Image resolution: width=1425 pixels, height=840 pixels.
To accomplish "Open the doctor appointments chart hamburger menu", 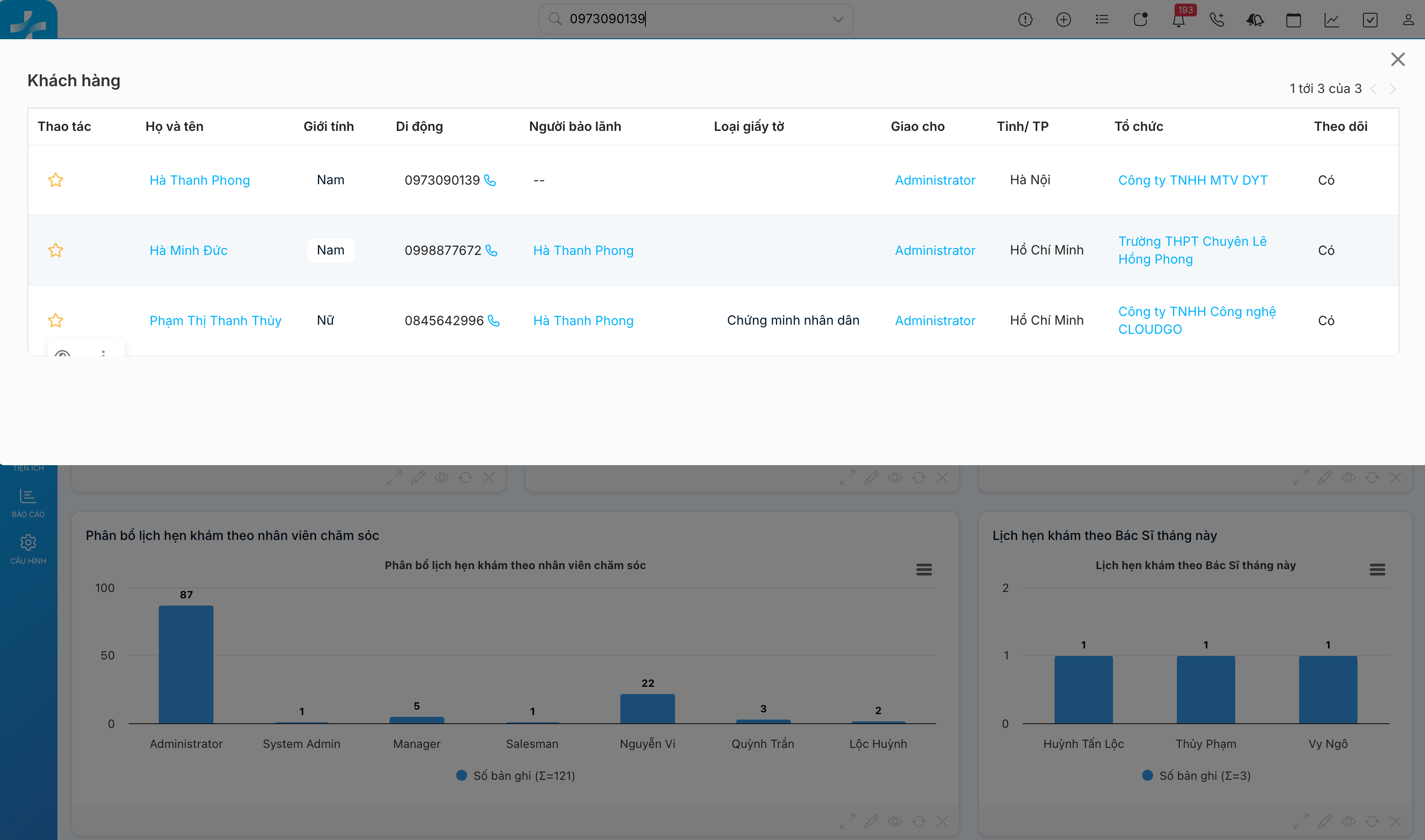I will click(x=1377, y=570).
